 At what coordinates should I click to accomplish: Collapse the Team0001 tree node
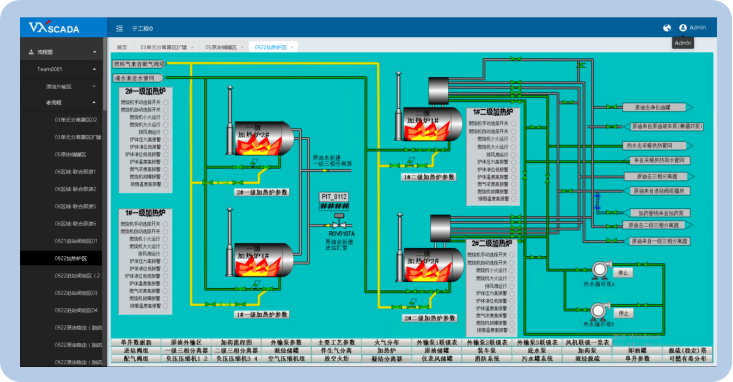(x=94, y=69)
